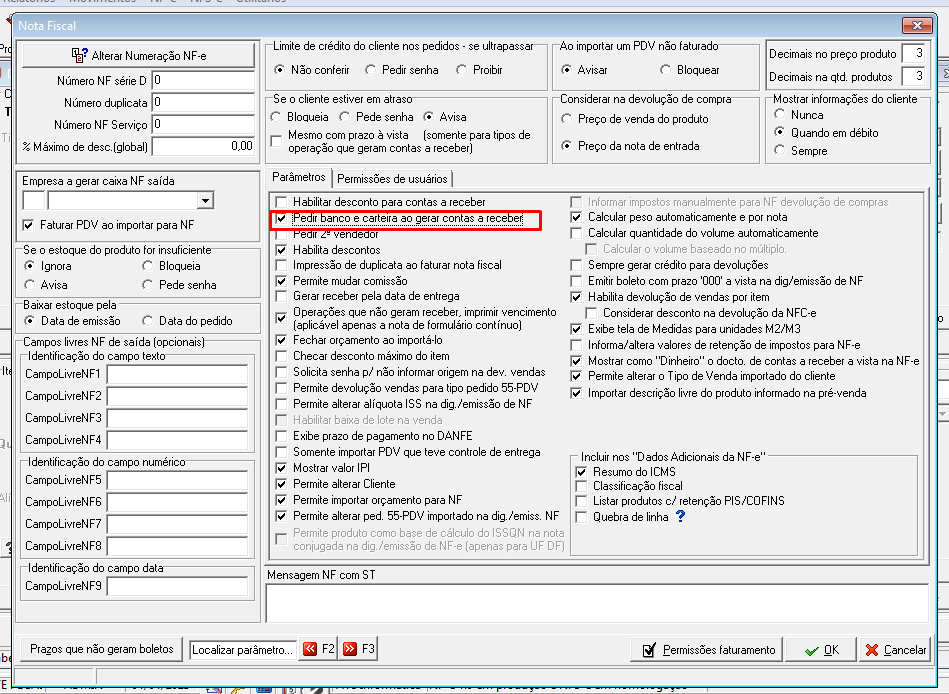Enable Habilitar desconto para contas a receber
949x694 pixels.
click(281, 201)
